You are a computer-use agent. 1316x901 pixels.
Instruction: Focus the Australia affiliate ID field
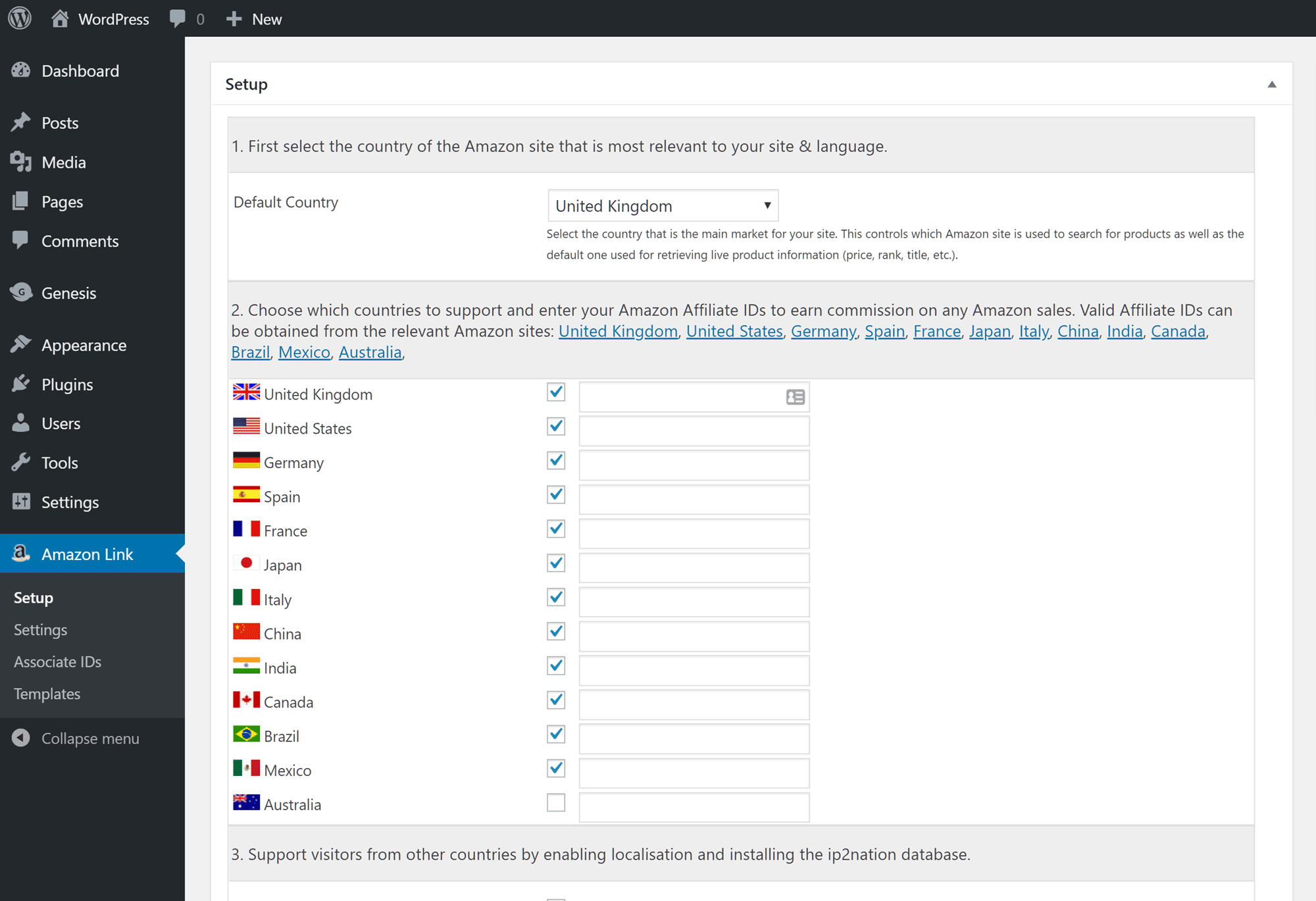[x=694, y=808]
